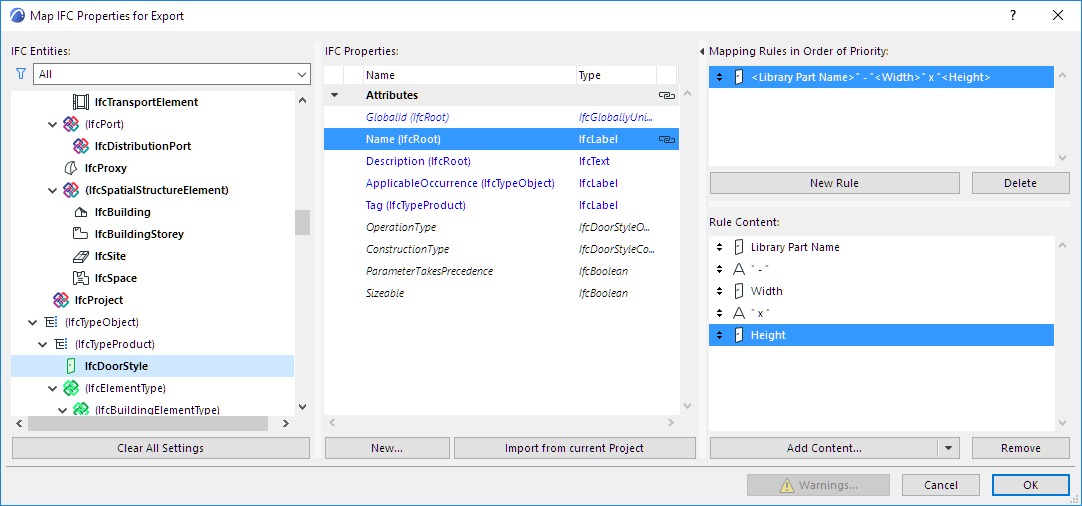Click the help question mark button
The image size is (1082, 506).
click(x=1013, y=16)
